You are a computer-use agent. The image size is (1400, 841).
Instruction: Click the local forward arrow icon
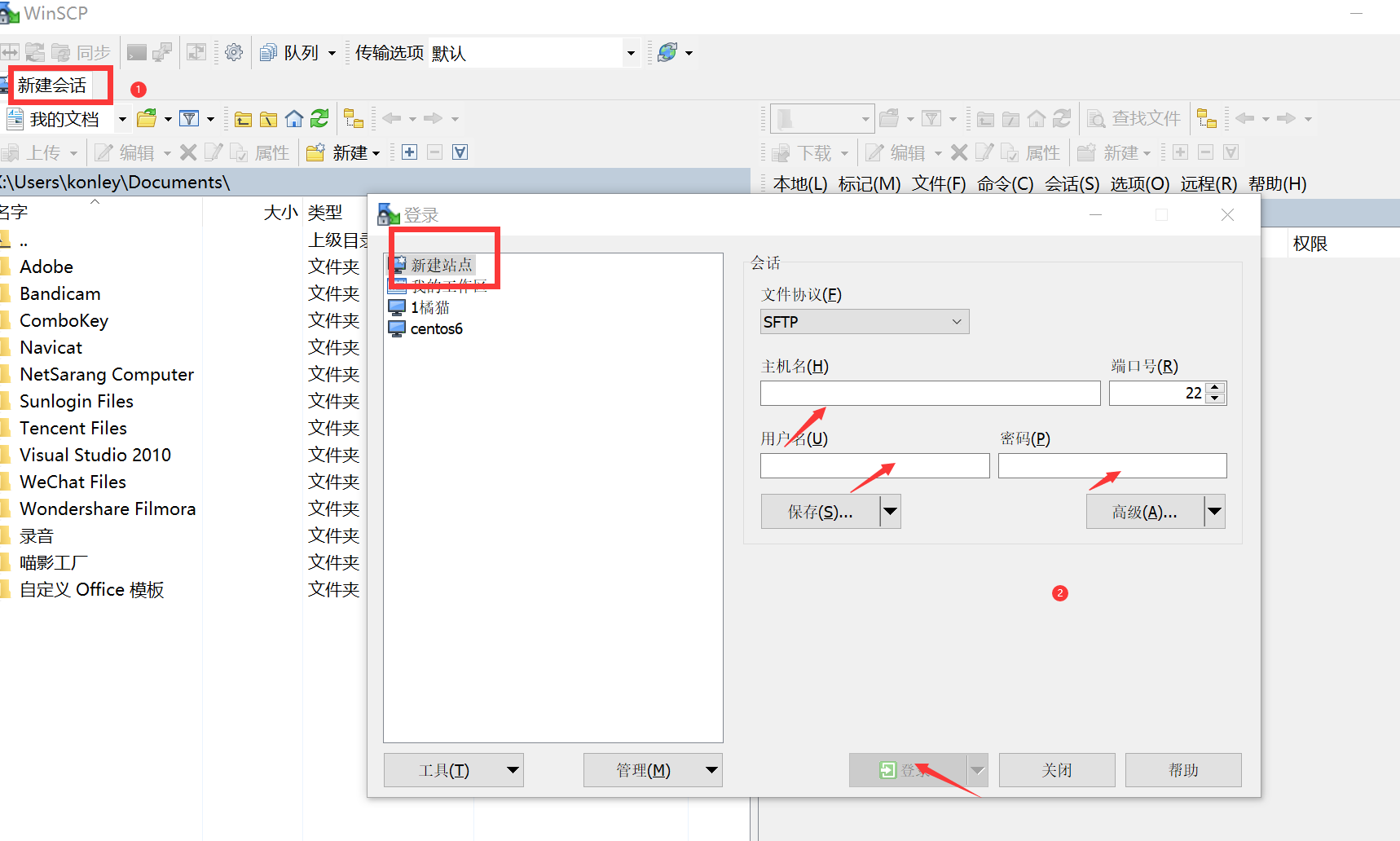(x=433, y=119)
